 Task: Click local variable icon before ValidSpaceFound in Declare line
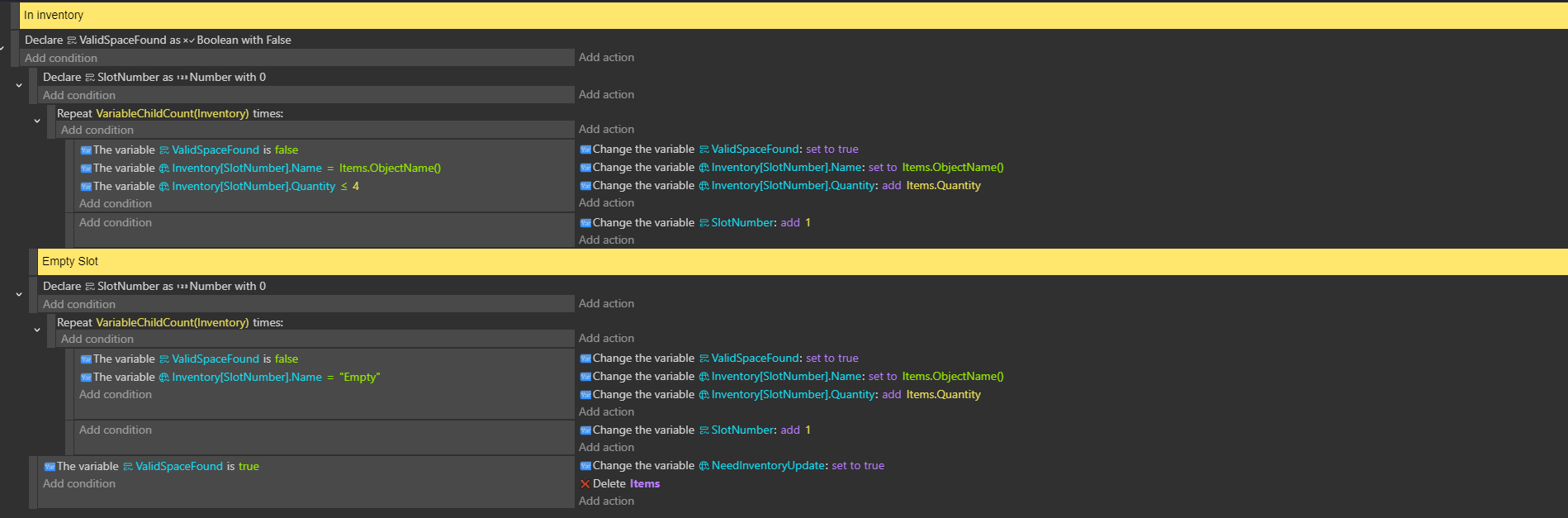point(72,40)
